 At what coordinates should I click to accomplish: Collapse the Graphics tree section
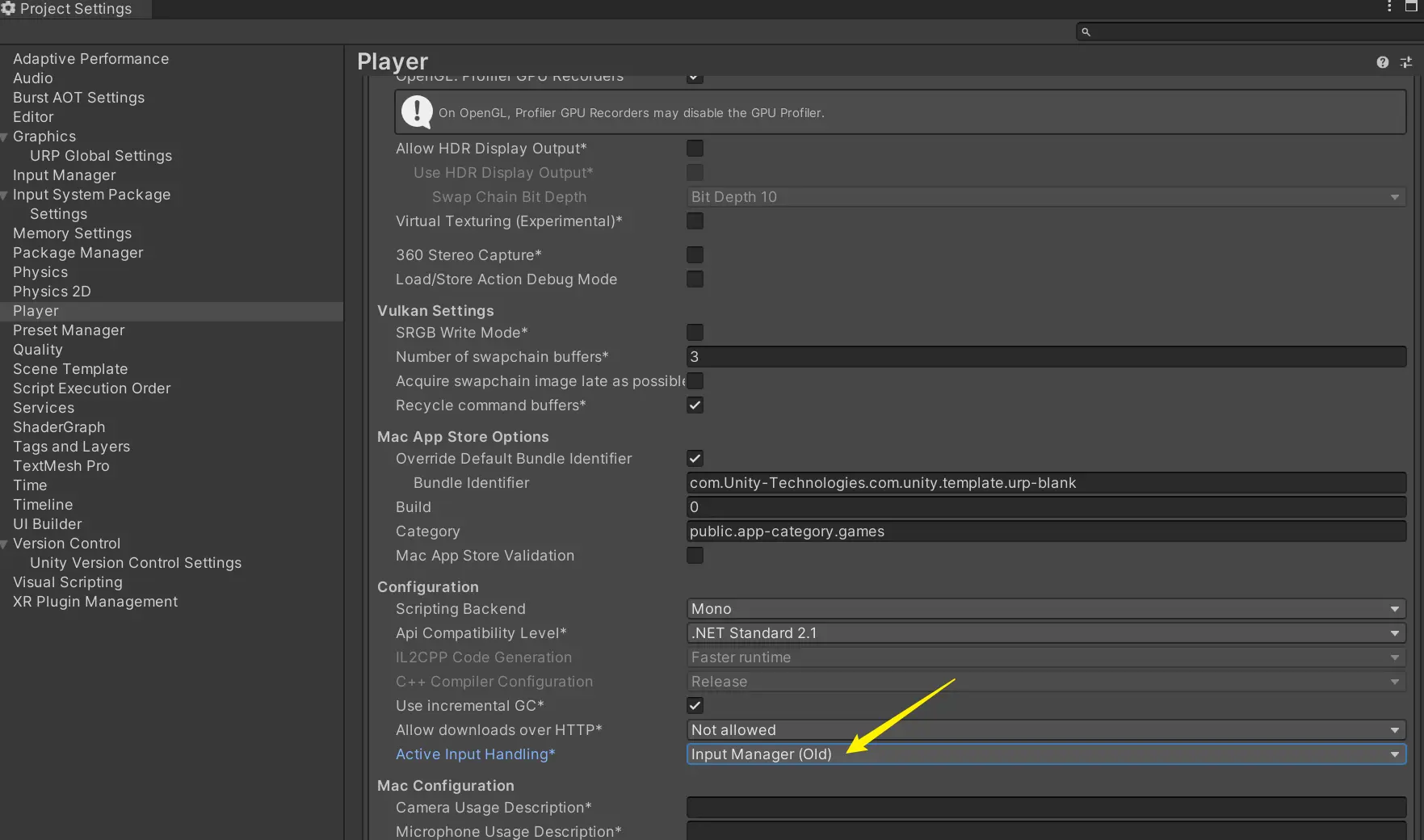click(x=5, y=137)
